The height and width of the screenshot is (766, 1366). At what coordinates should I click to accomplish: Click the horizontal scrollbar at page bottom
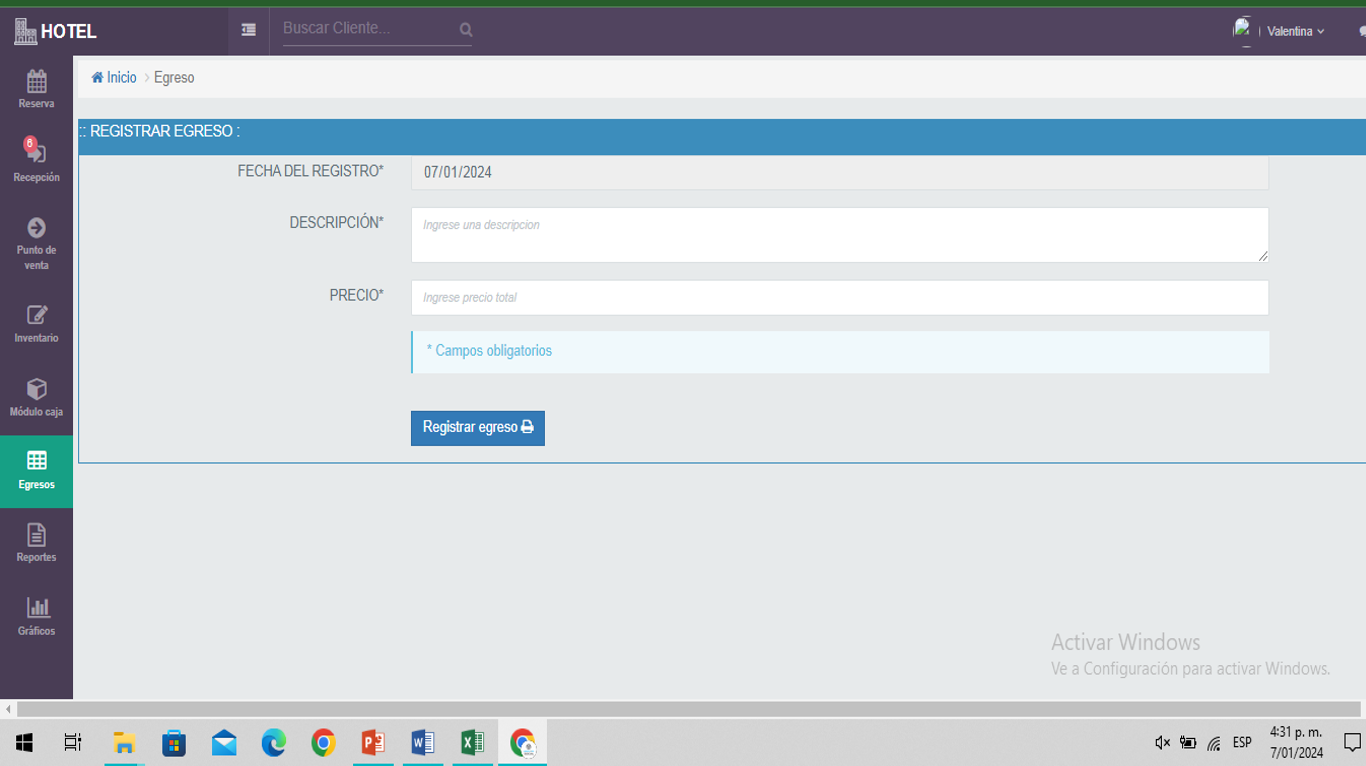(688, 709)
